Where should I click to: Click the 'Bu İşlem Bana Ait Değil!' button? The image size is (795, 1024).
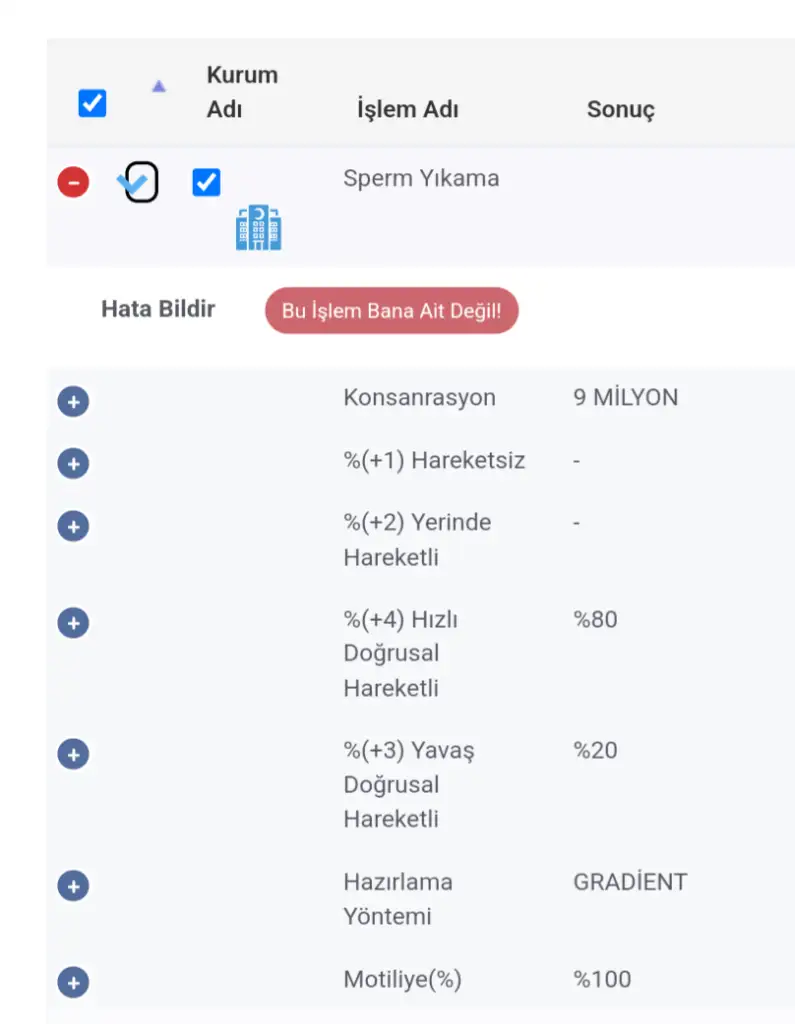click(x=391, y=310)
